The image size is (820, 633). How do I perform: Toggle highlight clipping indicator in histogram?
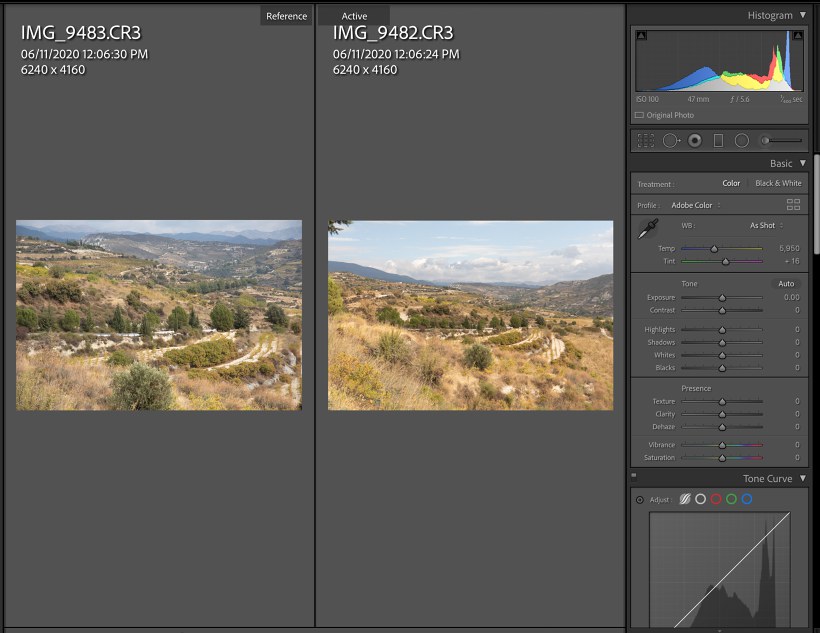799,36
